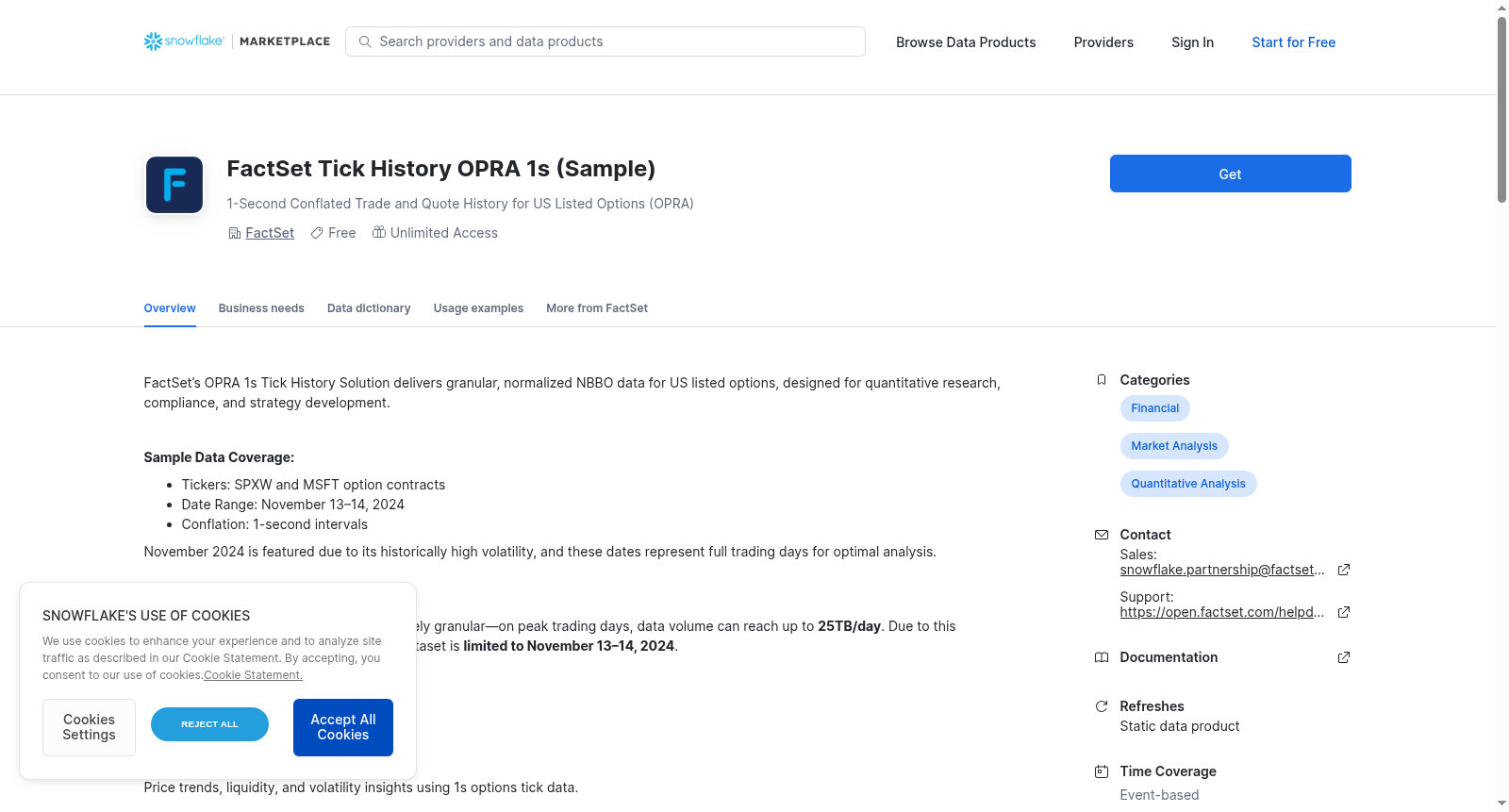Switch to Business needs tab
1509x812 pixels.
[x=261, y=308]
